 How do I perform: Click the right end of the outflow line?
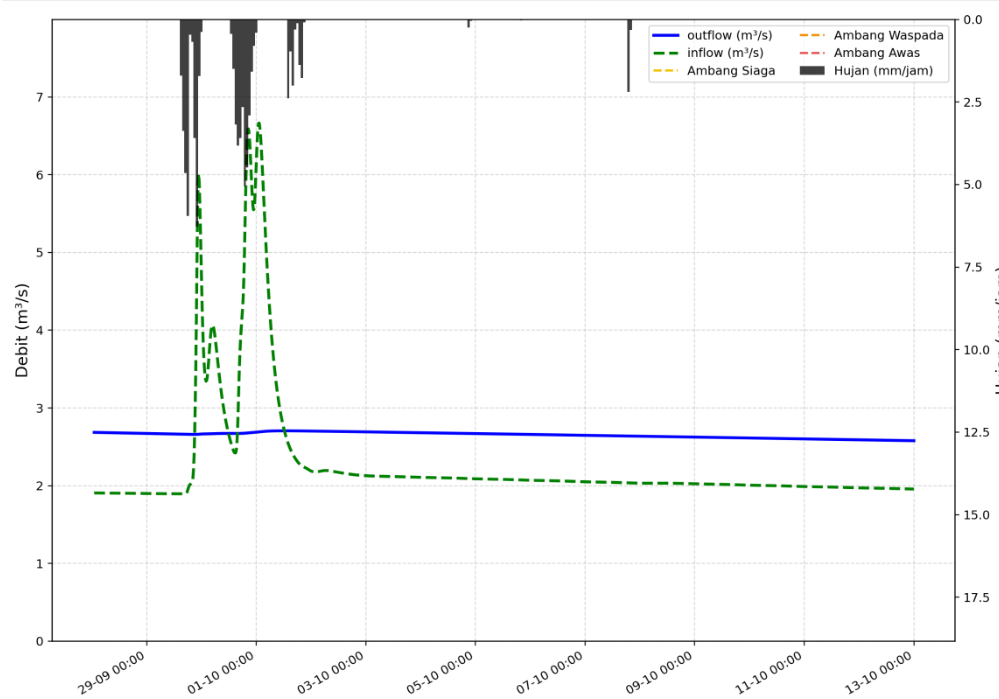click(914, 441)
